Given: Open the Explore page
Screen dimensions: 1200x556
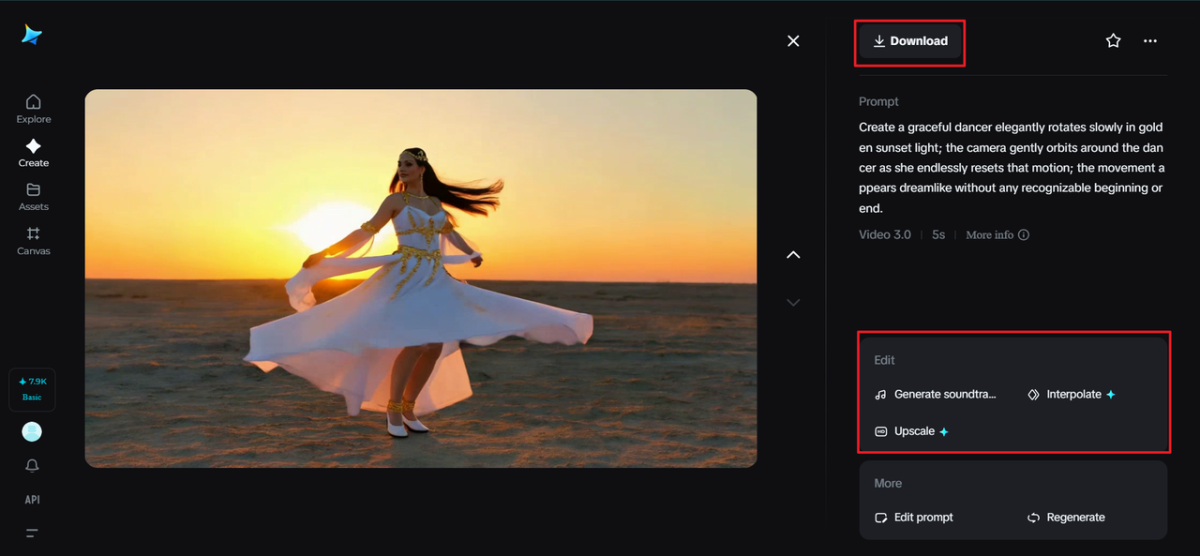Looking at the screenshot, I should [33, 109].
